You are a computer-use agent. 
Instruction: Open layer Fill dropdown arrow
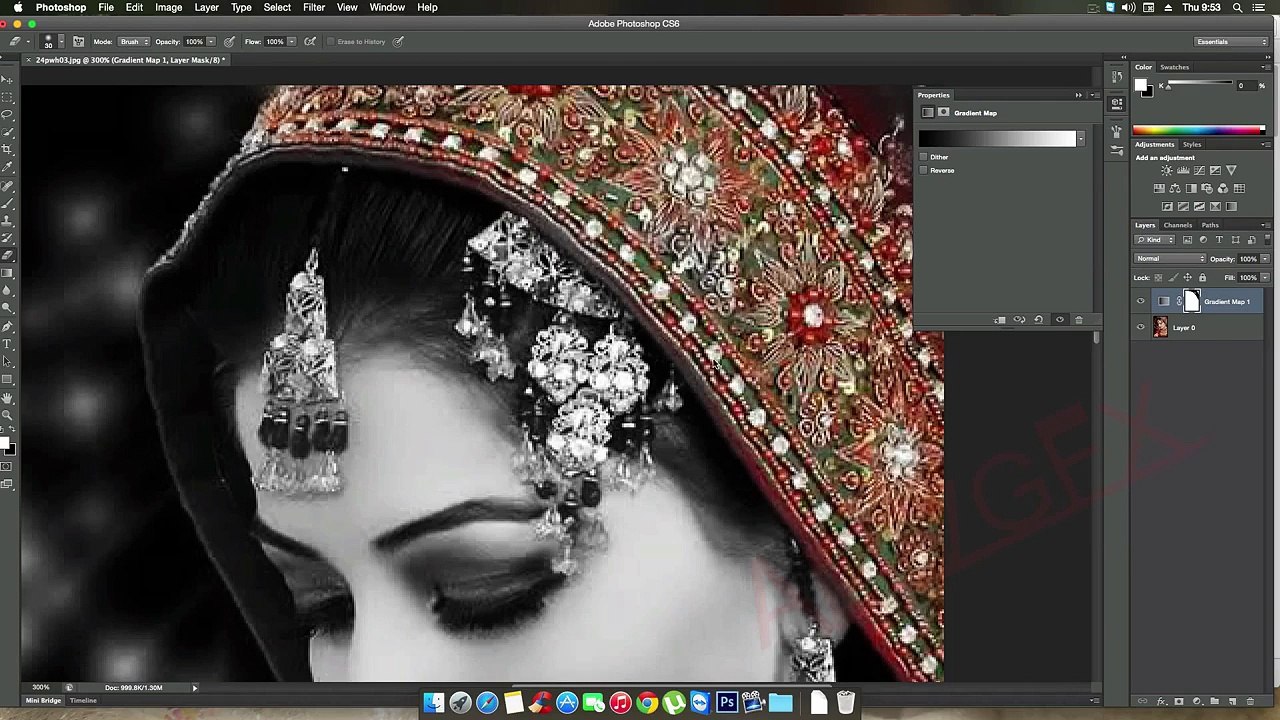click(x=1265, y=277)
